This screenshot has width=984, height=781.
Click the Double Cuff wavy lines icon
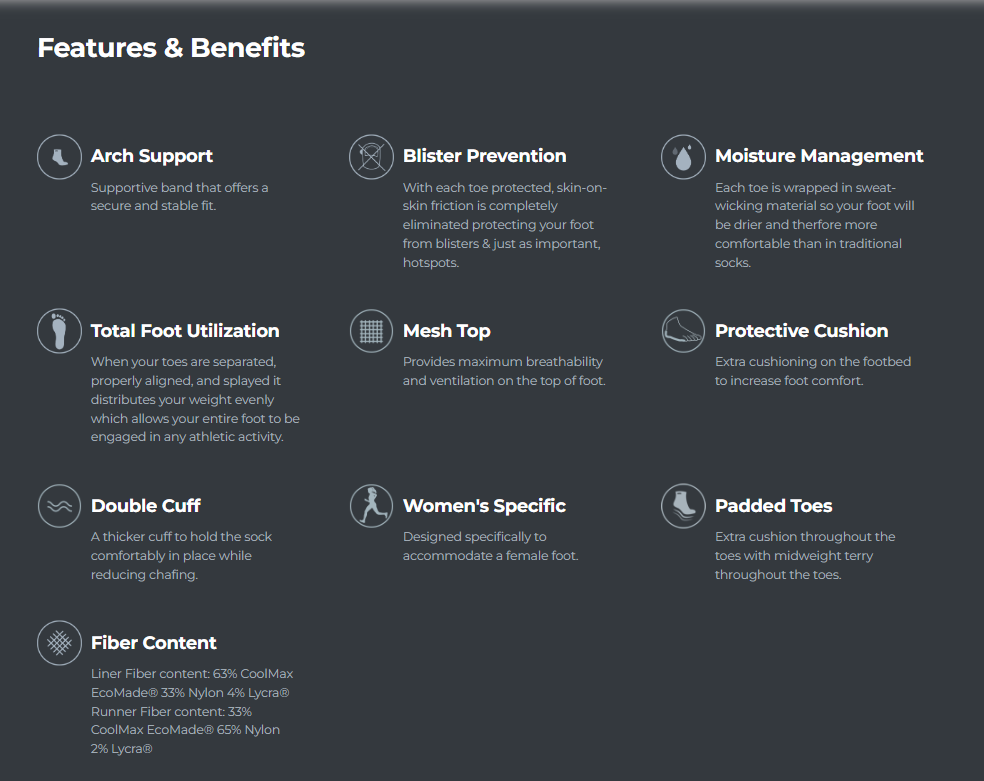click(x=59, y=506)
